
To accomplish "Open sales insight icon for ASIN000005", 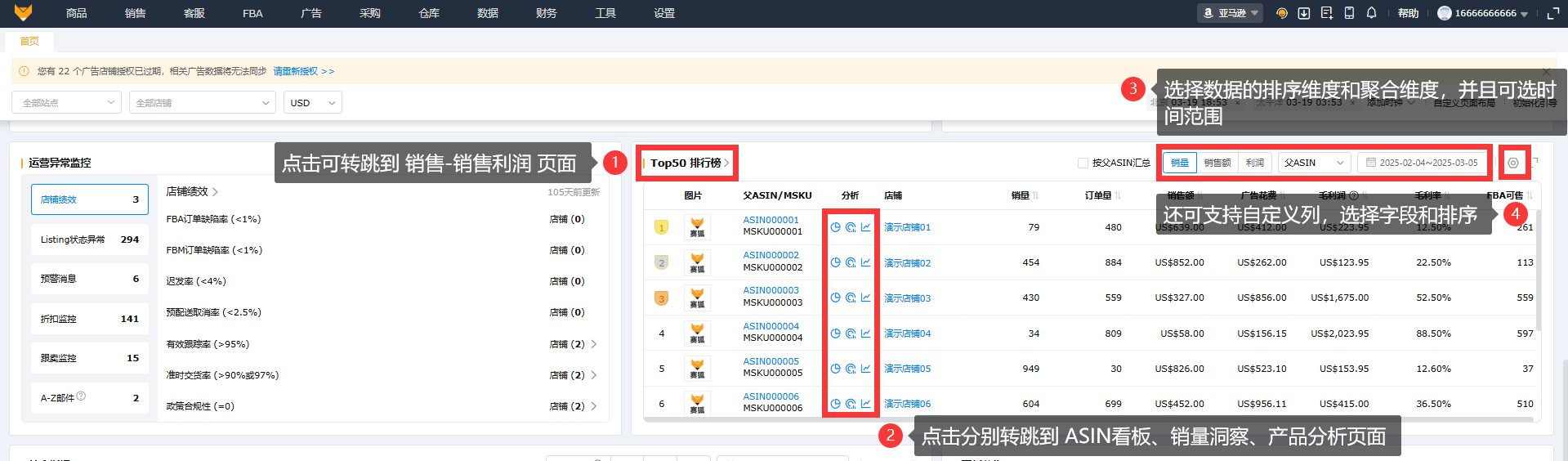I will [851, 369].
